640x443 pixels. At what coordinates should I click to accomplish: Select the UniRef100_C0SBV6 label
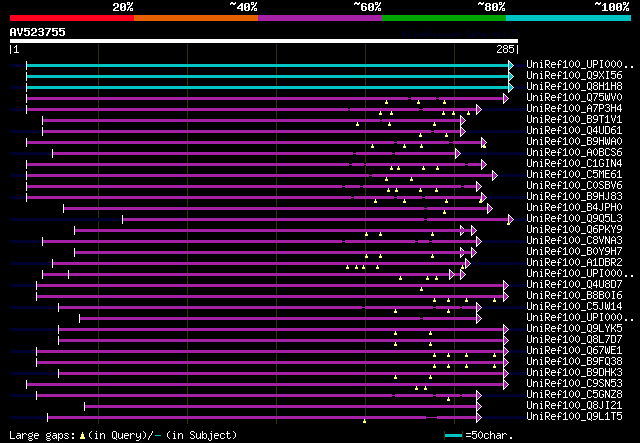pyautogui.click(x=574, y=186)
